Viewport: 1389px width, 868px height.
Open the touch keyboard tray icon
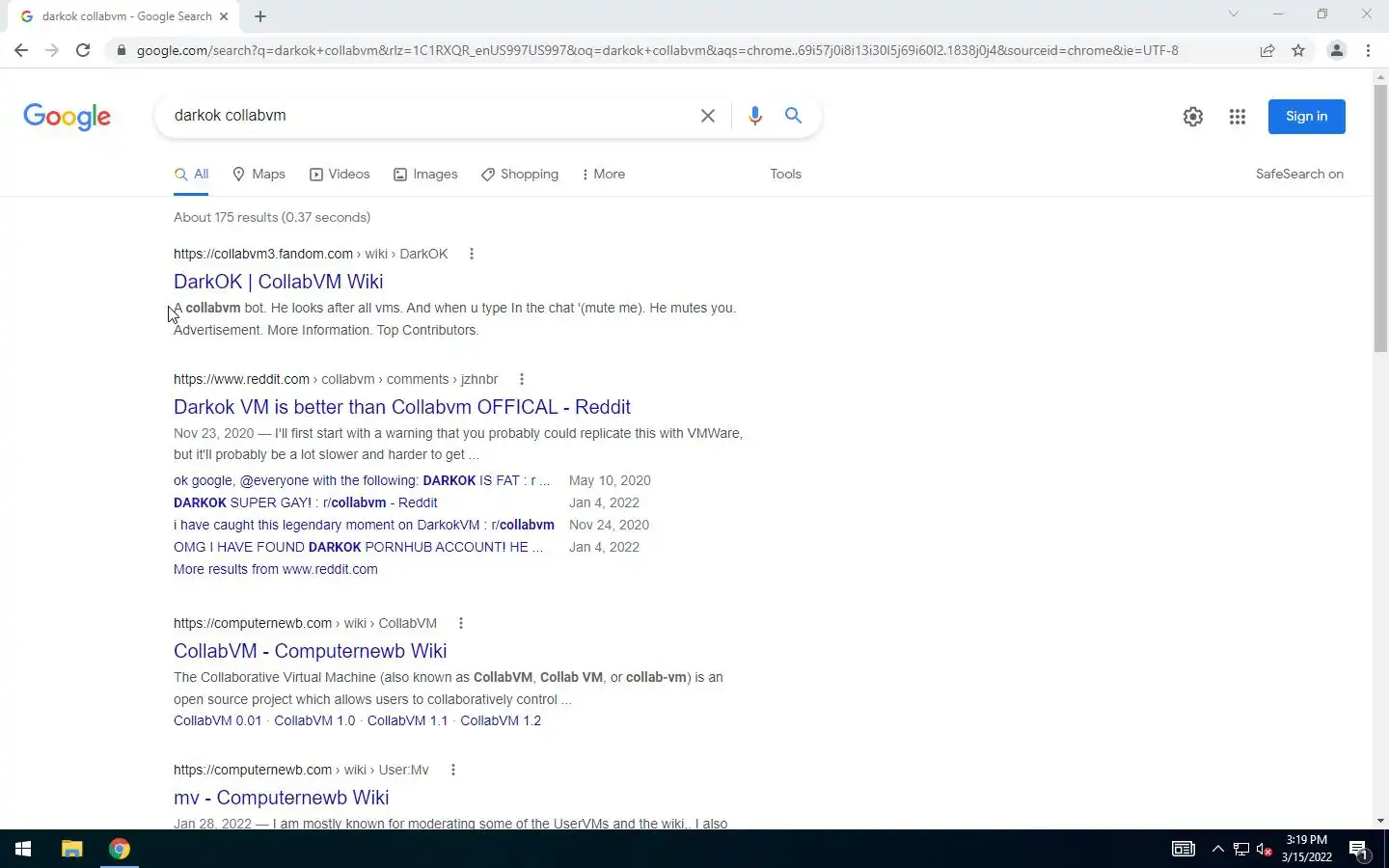click(x=1183, y=850)
